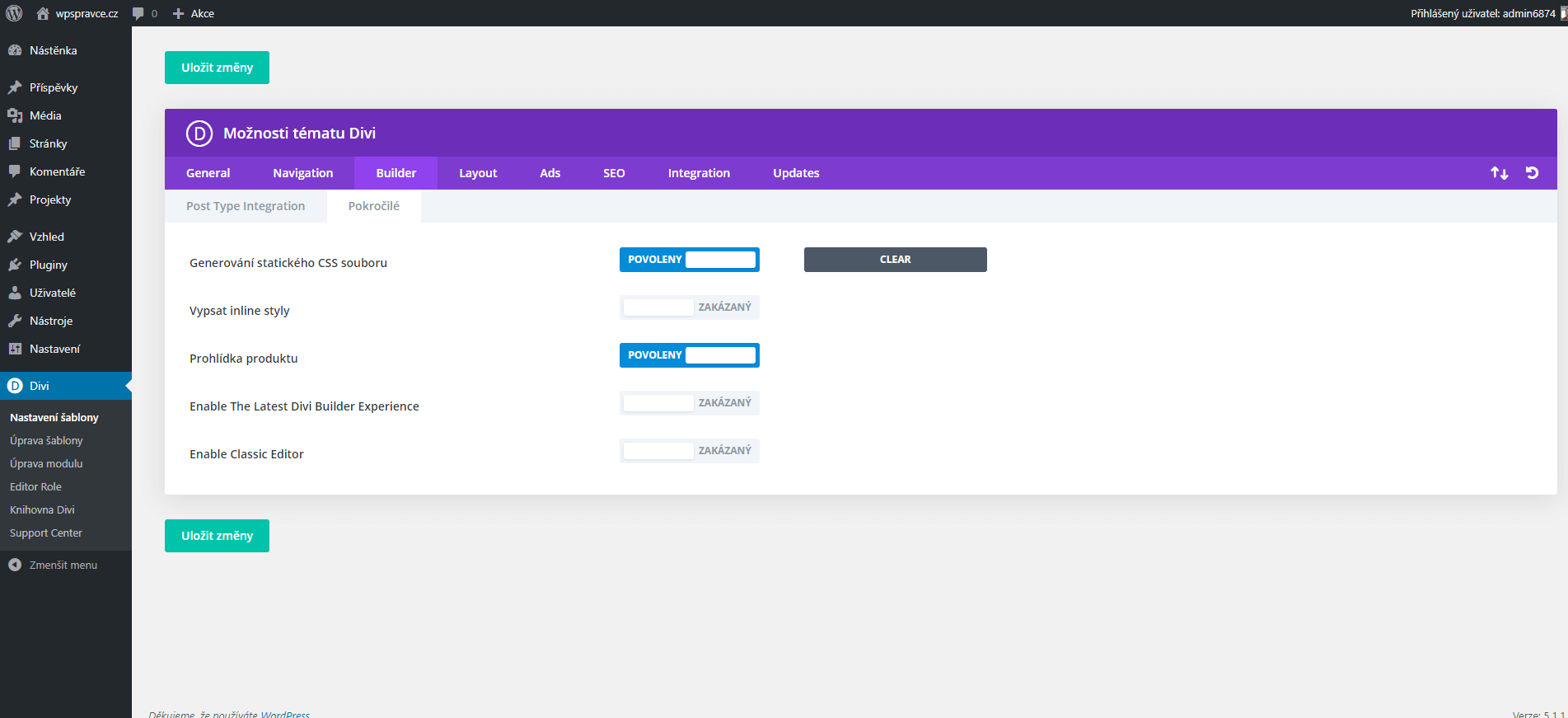Viewport: 1568px width, 718px height.
Task: Click the Divi logo in panel header
Action: pyautogui.click(x=199, y=133)
